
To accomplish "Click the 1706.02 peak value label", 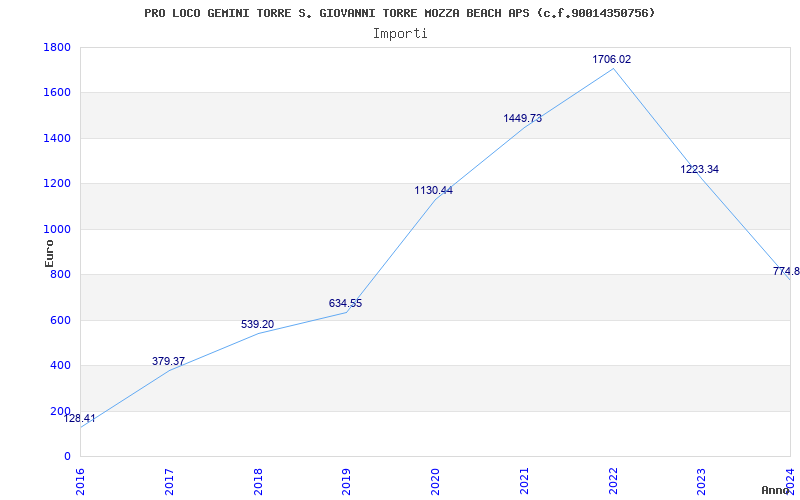I will 611,59.
